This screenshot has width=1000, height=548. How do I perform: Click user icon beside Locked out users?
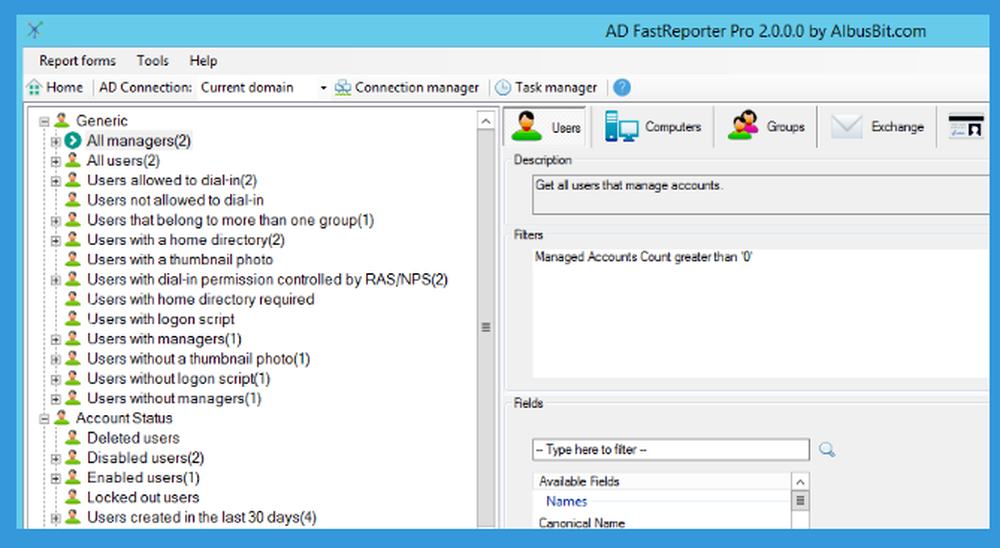click(73, 496)
